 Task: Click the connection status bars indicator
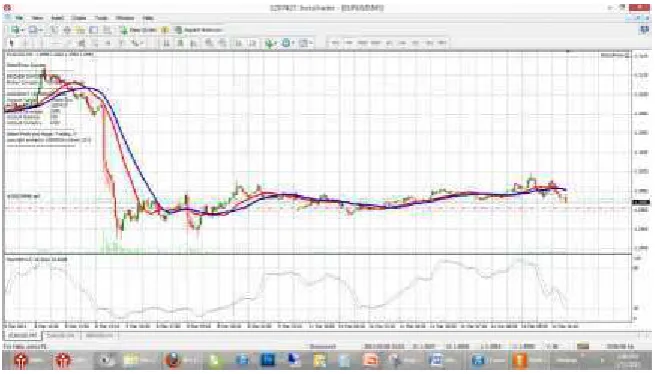pyautogui.click(x=583, y=346)
